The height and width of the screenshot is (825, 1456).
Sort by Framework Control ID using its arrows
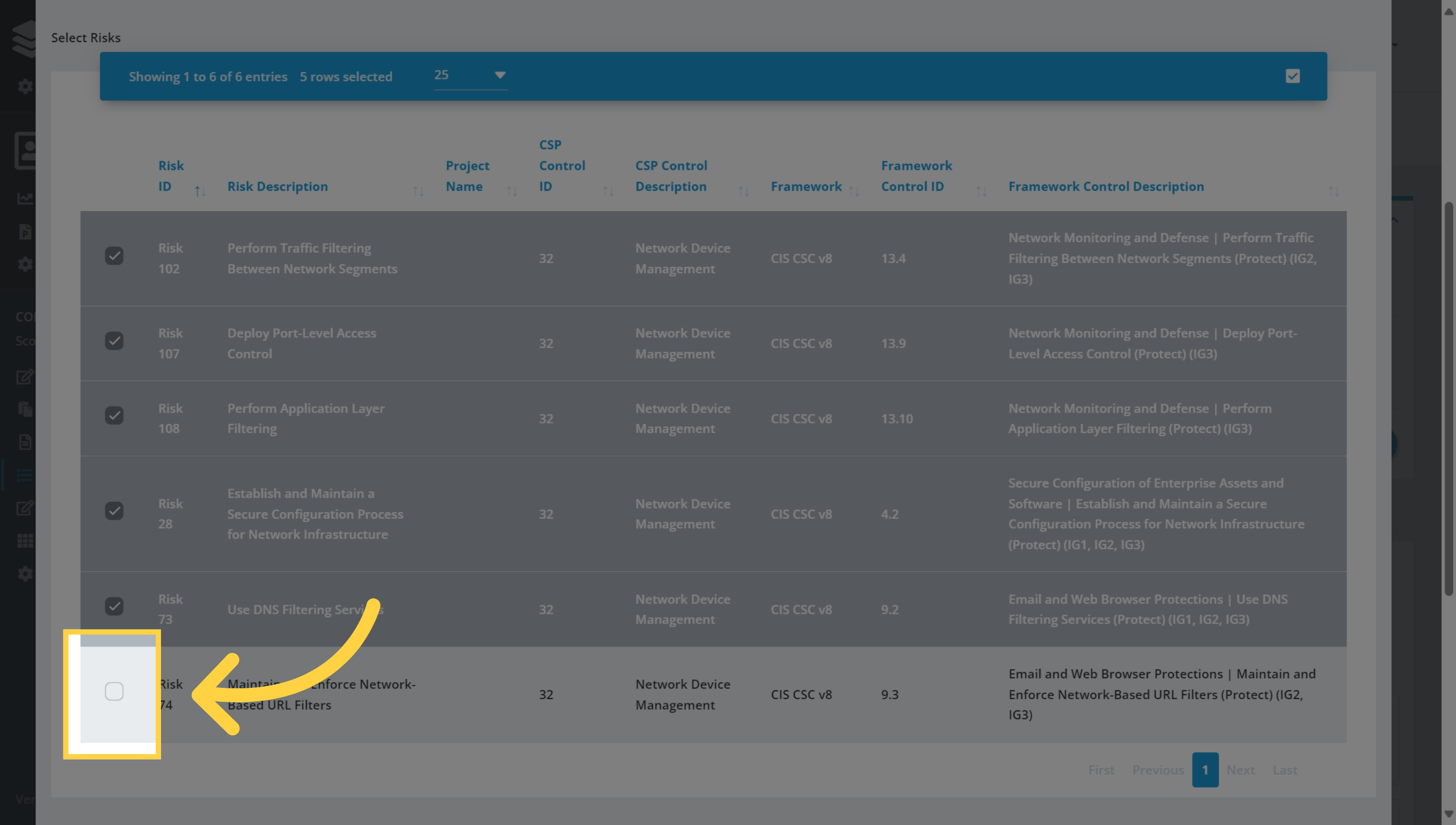point(982,192)
